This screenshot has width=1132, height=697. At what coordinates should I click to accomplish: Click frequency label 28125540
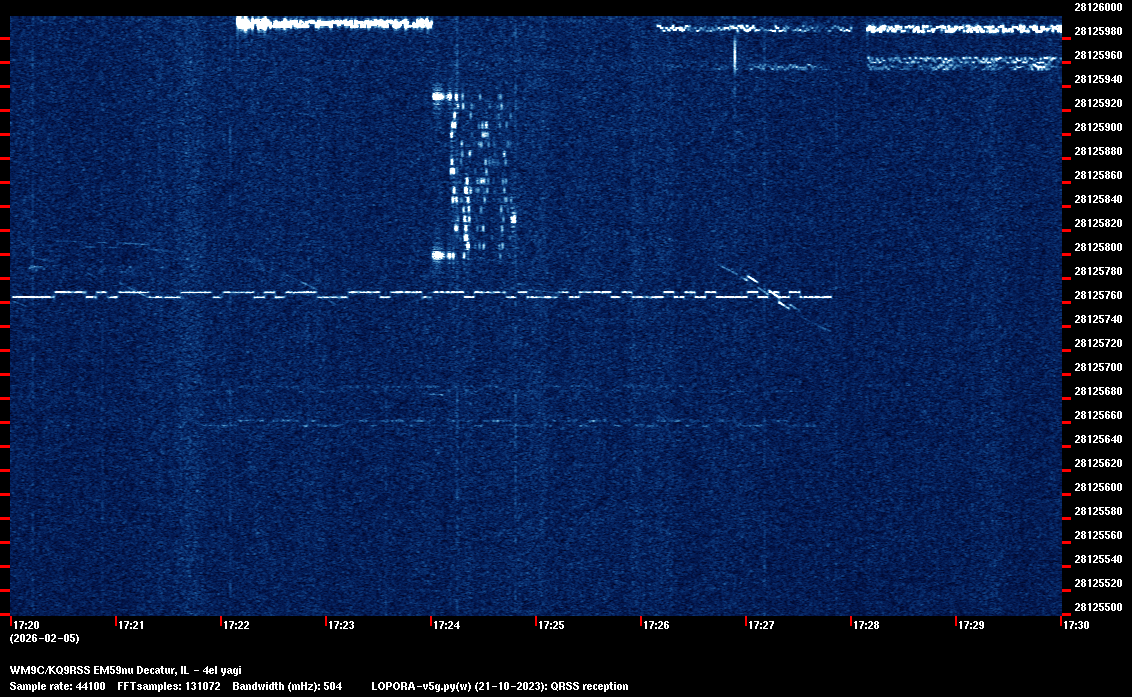[1098, 558]
